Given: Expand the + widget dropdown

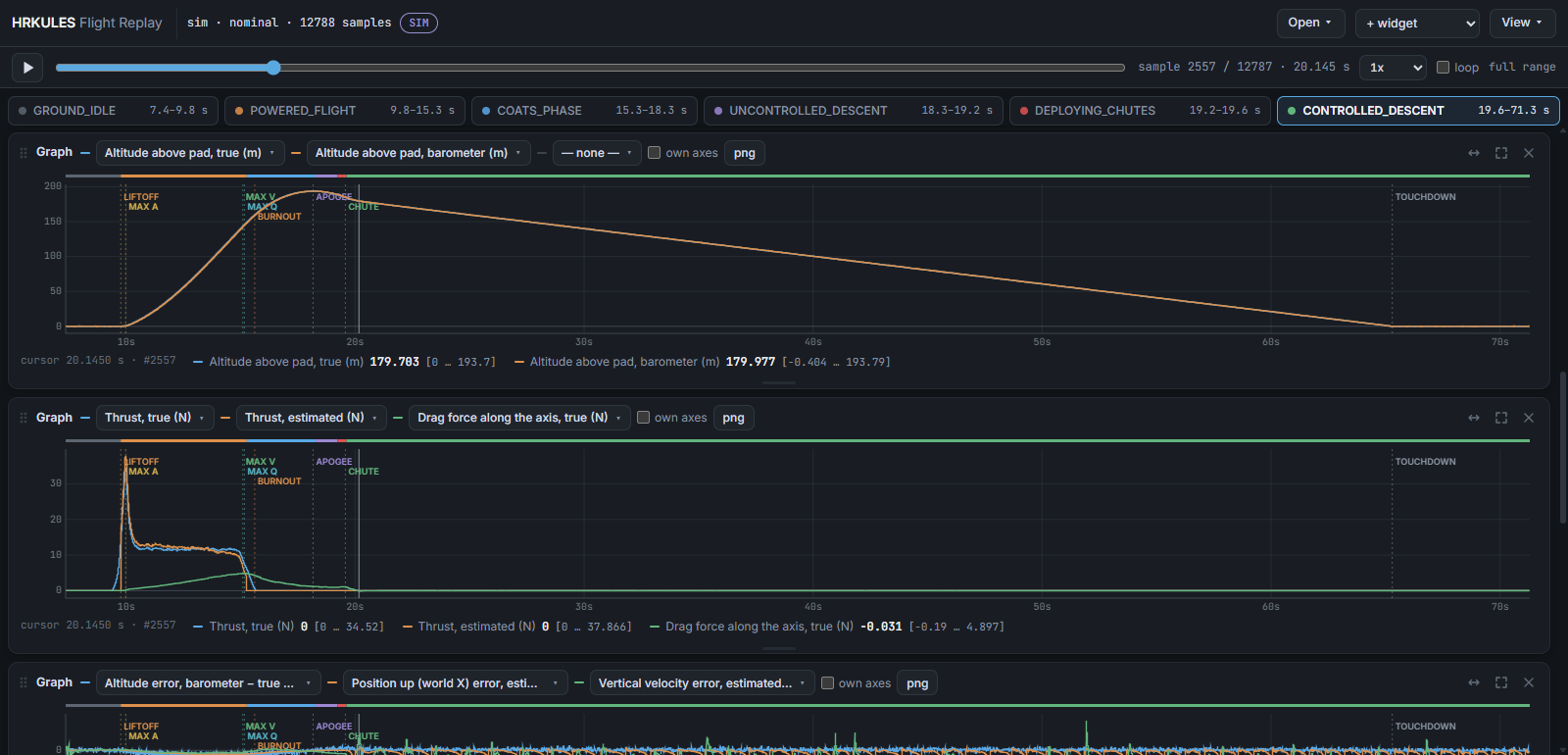Looking at the screenshot, I should click(1417, 24).
